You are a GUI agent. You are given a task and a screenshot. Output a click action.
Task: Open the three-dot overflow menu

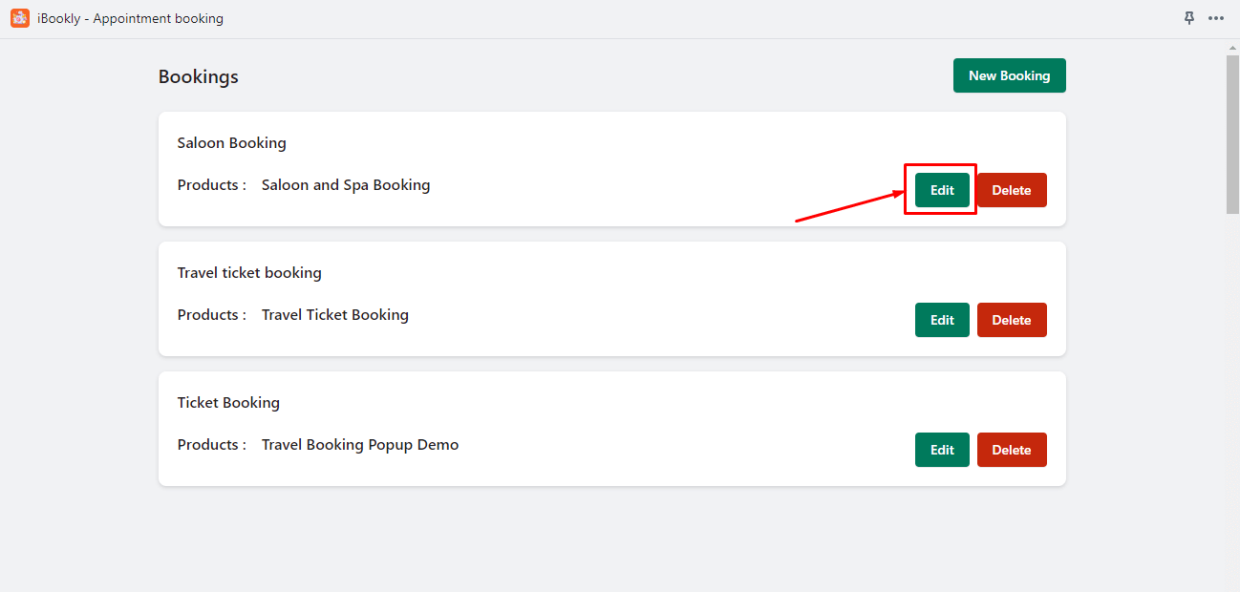click(1216, 18)
